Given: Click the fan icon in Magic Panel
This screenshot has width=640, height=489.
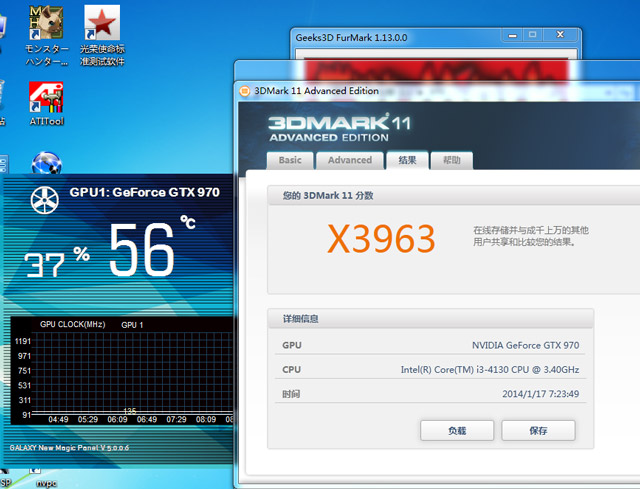Looking at the screenshot, I should [x=44, y=200].
